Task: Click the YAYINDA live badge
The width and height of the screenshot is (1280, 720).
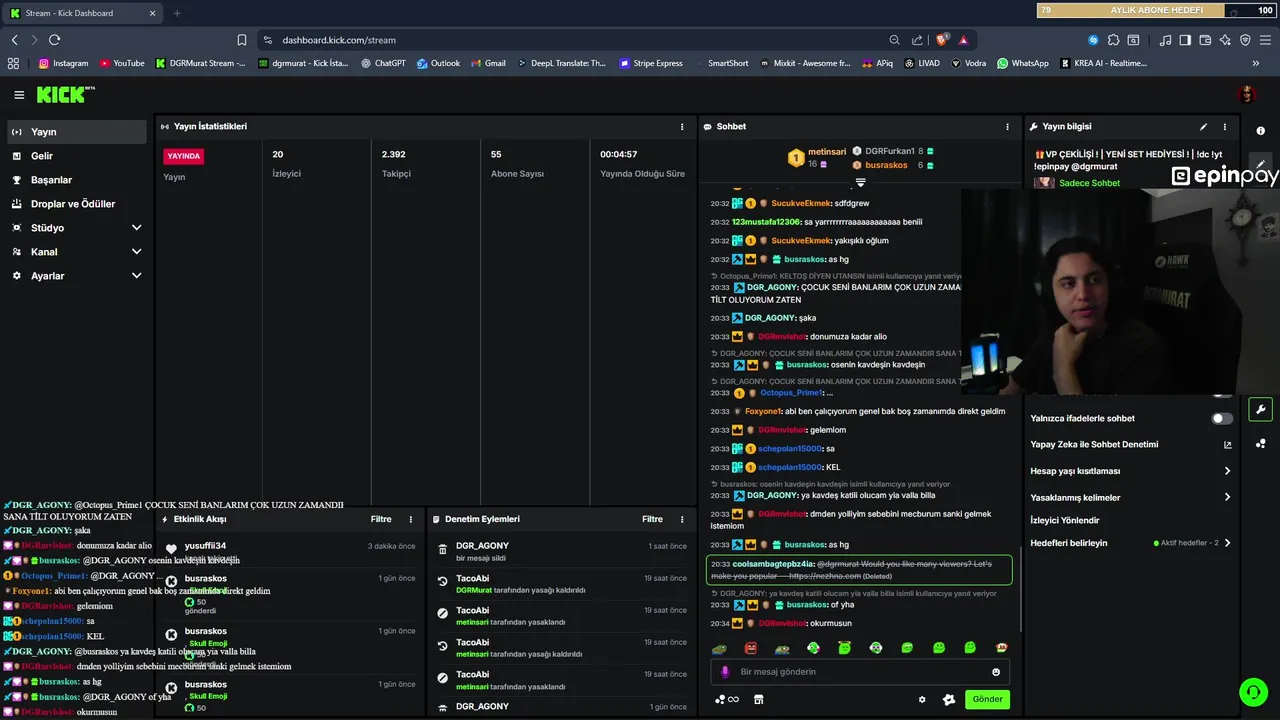Action: pyautogui.click(x=184, y=156)
